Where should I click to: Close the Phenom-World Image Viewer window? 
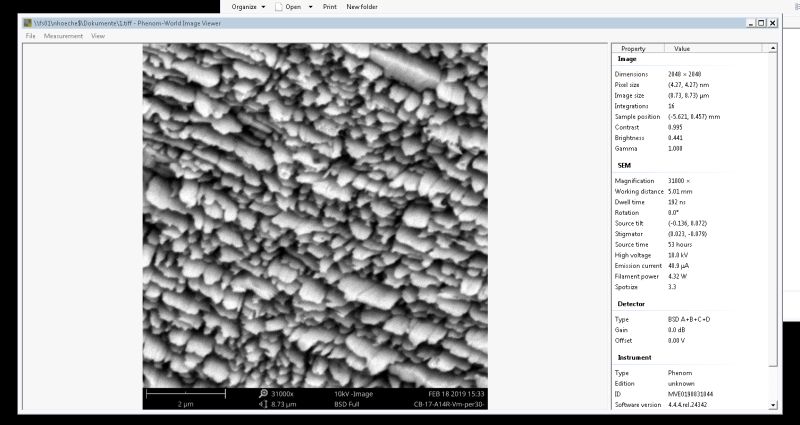(773, 23)
